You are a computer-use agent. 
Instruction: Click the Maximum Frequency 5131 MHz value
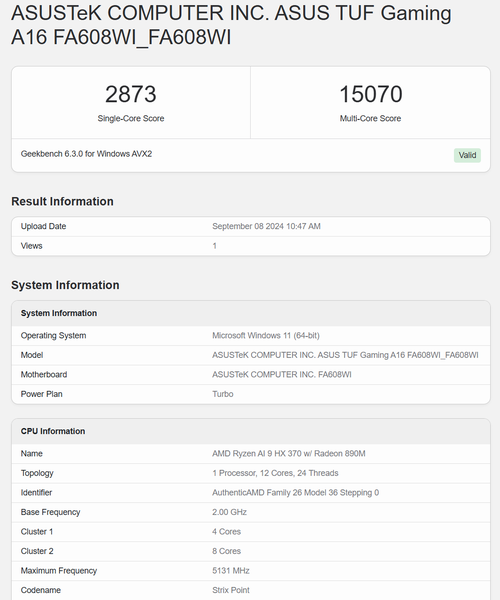point(231,571)
